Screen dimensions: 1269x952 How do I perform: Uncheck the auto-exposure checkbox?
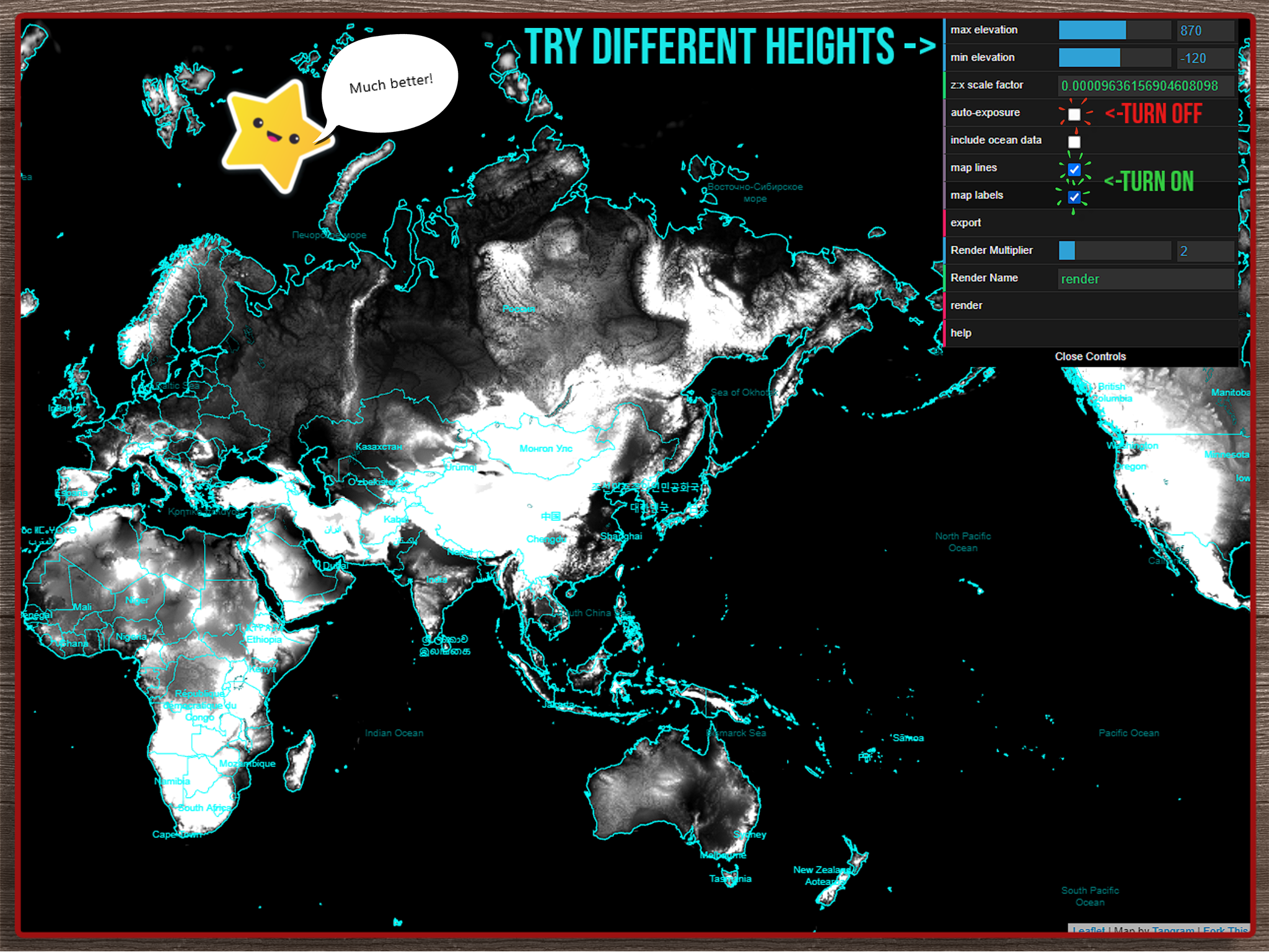[x=1074, y=115]
